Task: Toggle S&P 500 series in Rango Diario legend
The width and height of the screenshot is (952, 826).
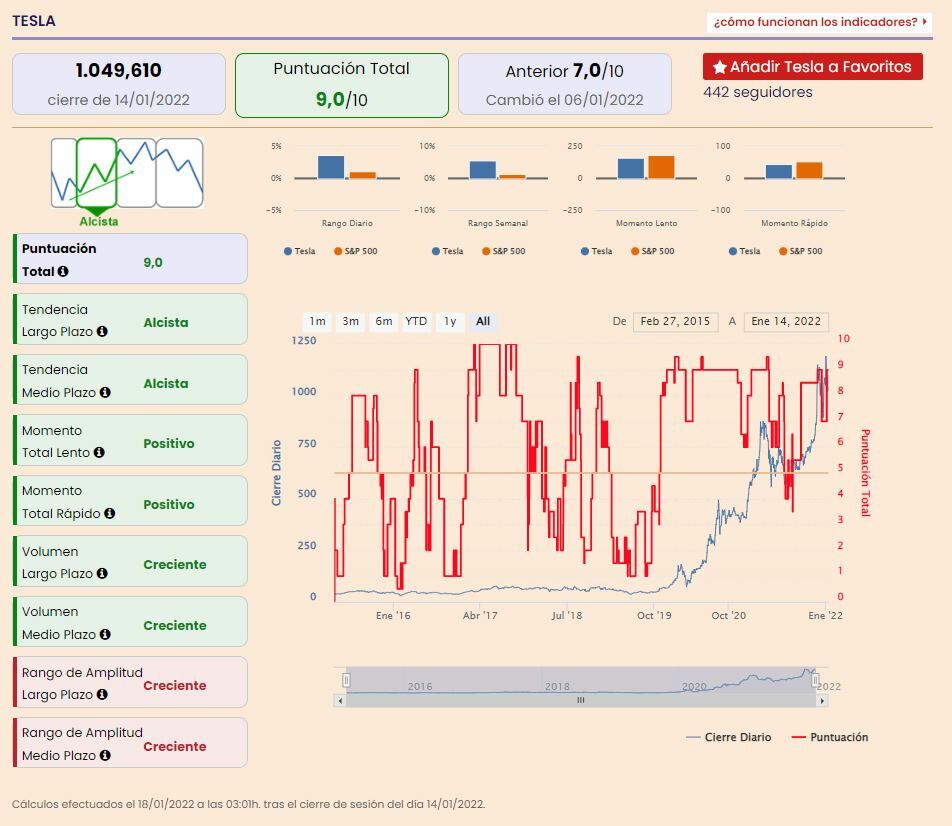Action: coord(356,251)
